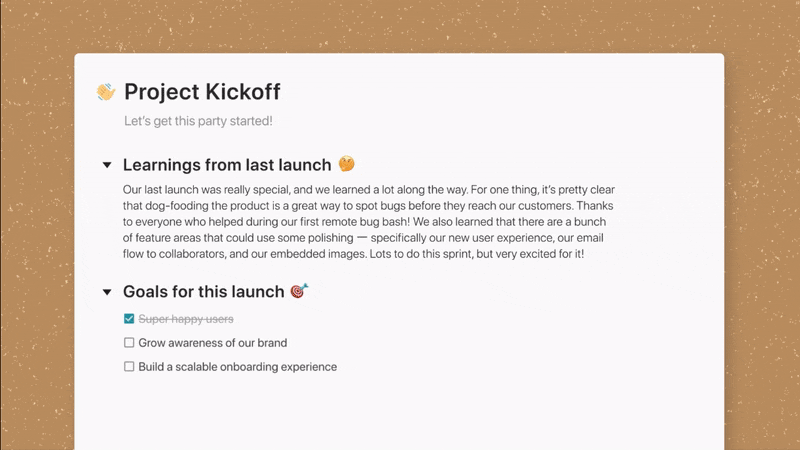
Task: Click the Goals for this launch heading
Action: tap(203, 292)
